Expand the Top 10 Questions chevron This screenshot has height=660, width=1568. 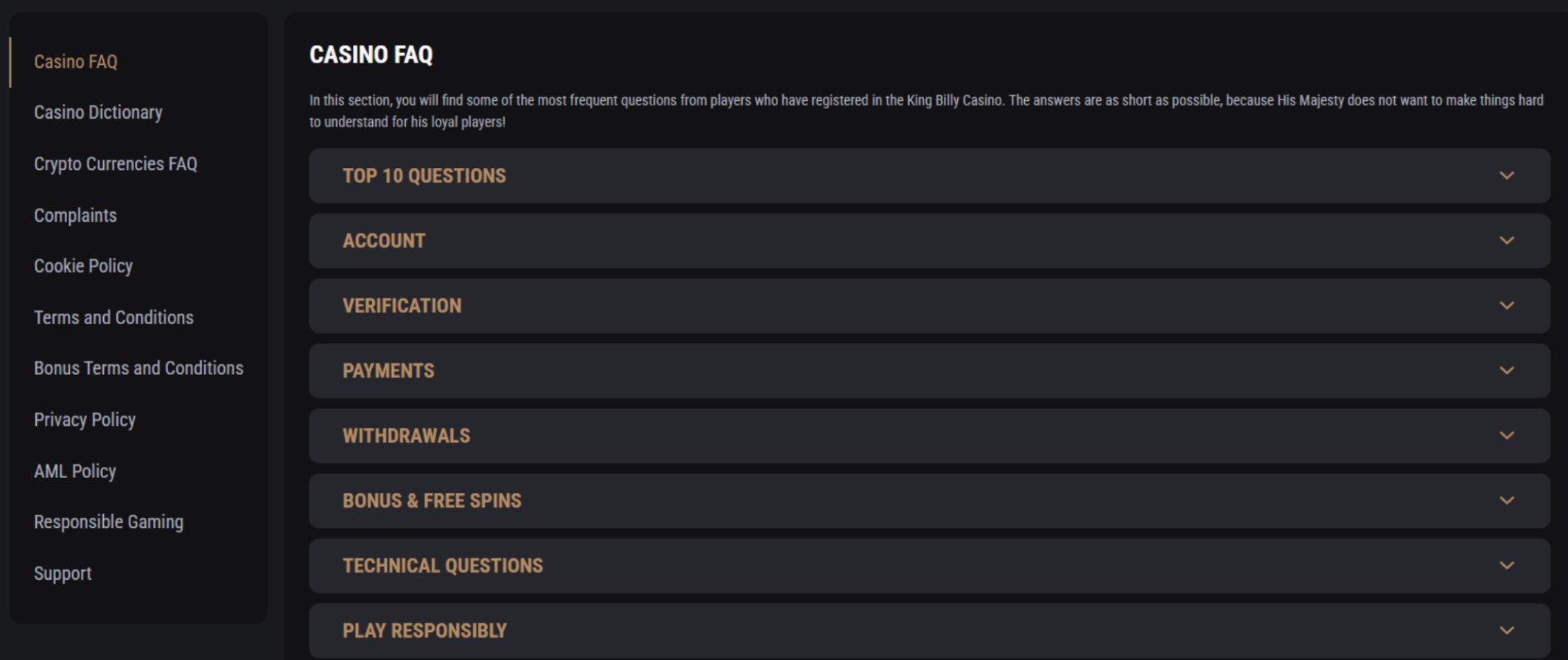pyautogui.click(x=1506, y=176)
